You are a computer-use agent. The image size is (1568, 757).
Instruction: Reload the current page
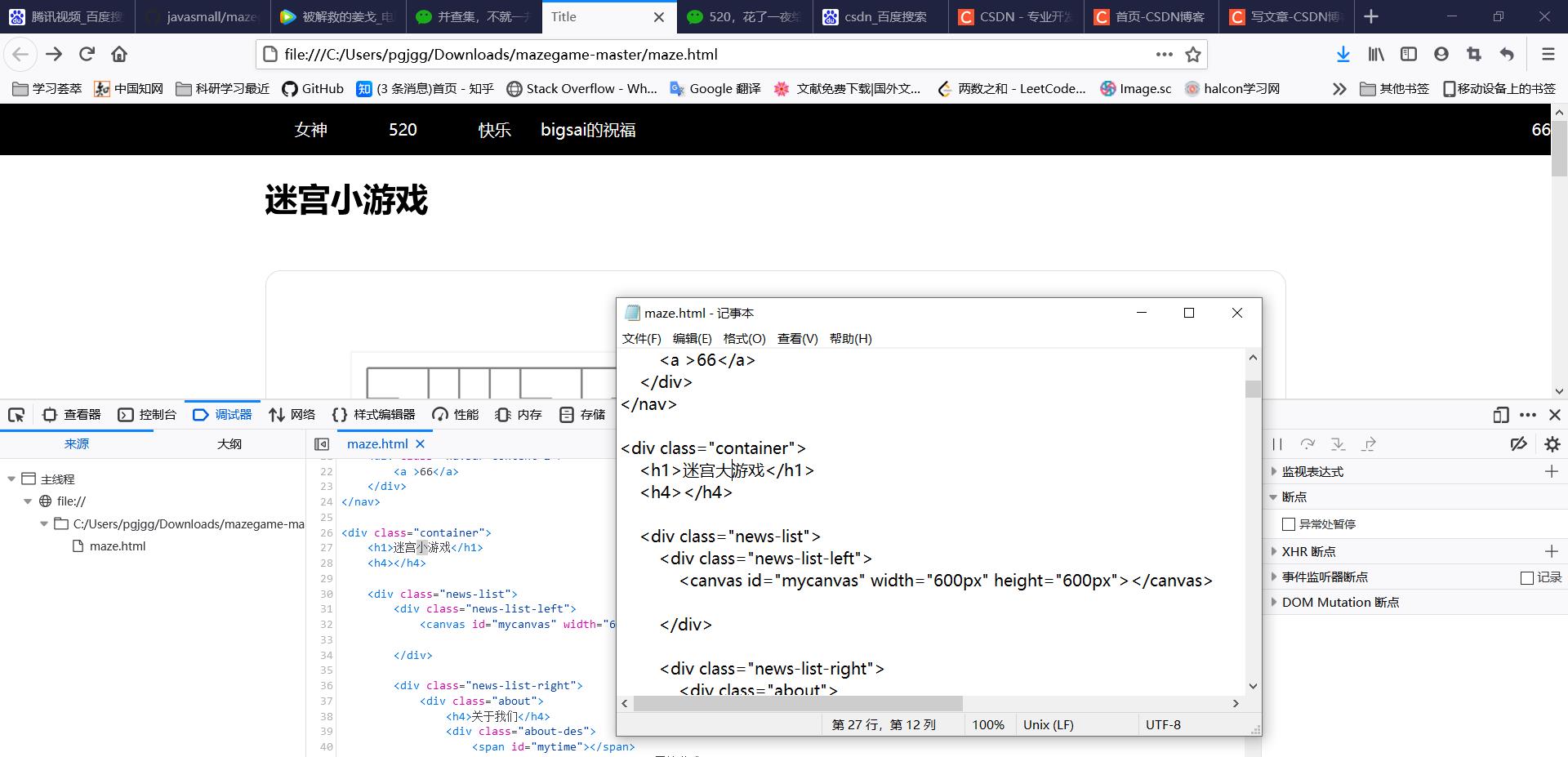87,55
